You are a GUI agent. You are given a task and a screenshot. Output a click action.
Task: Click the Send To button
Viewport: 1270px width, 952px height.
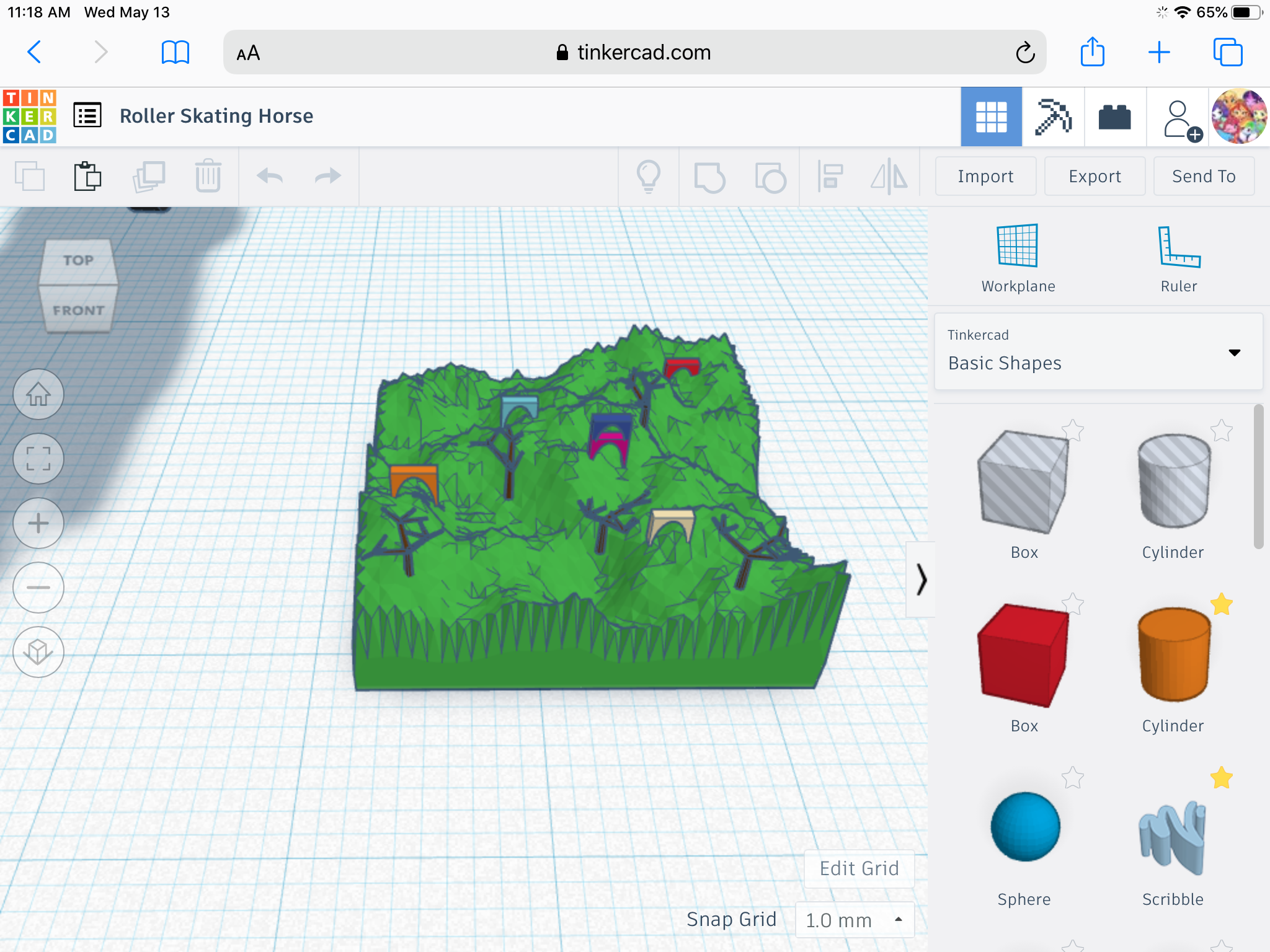click(x=1204, y=177)
